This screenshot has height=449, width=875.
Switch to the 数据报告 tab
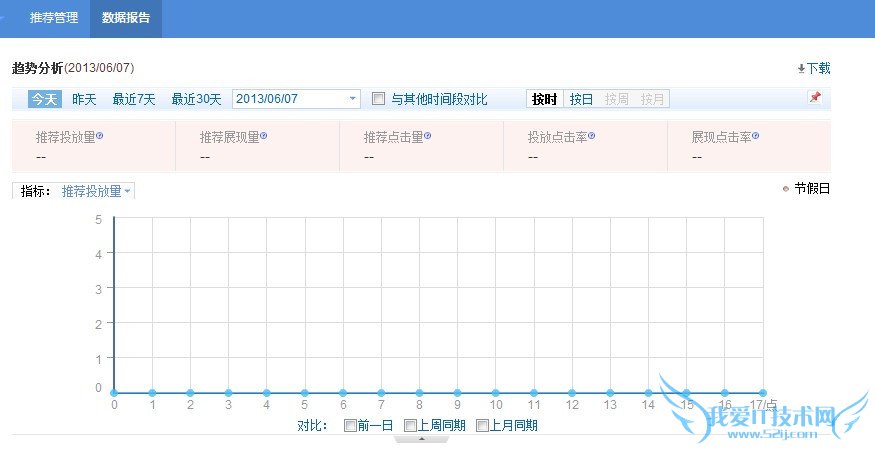pyautogui.click(x=126, y=18)
